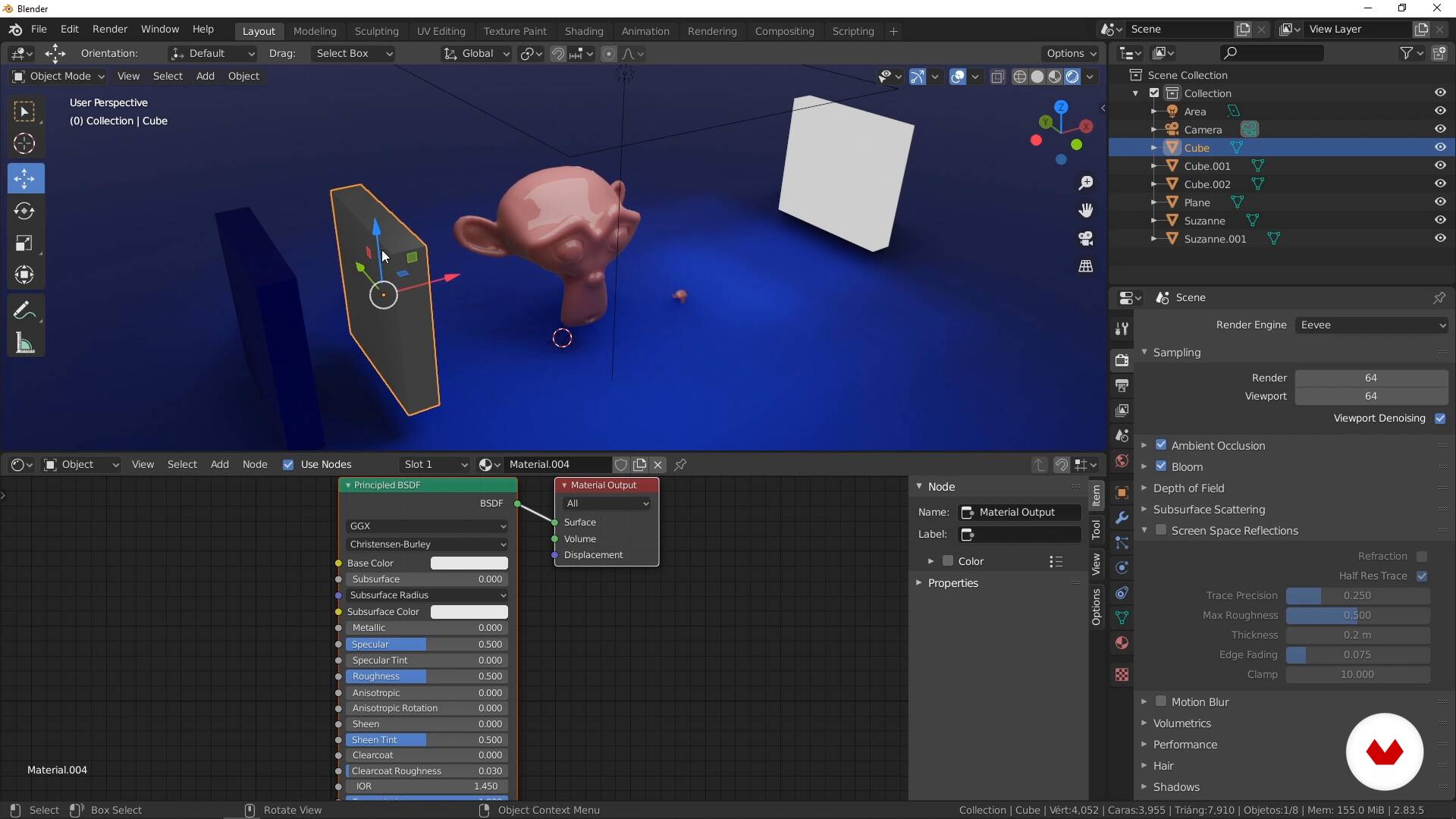Image resolution: width=1456 pixels, height=819 pixels.
Task: Enable Motion Blur checkbox
Action: coord(1161,701)
